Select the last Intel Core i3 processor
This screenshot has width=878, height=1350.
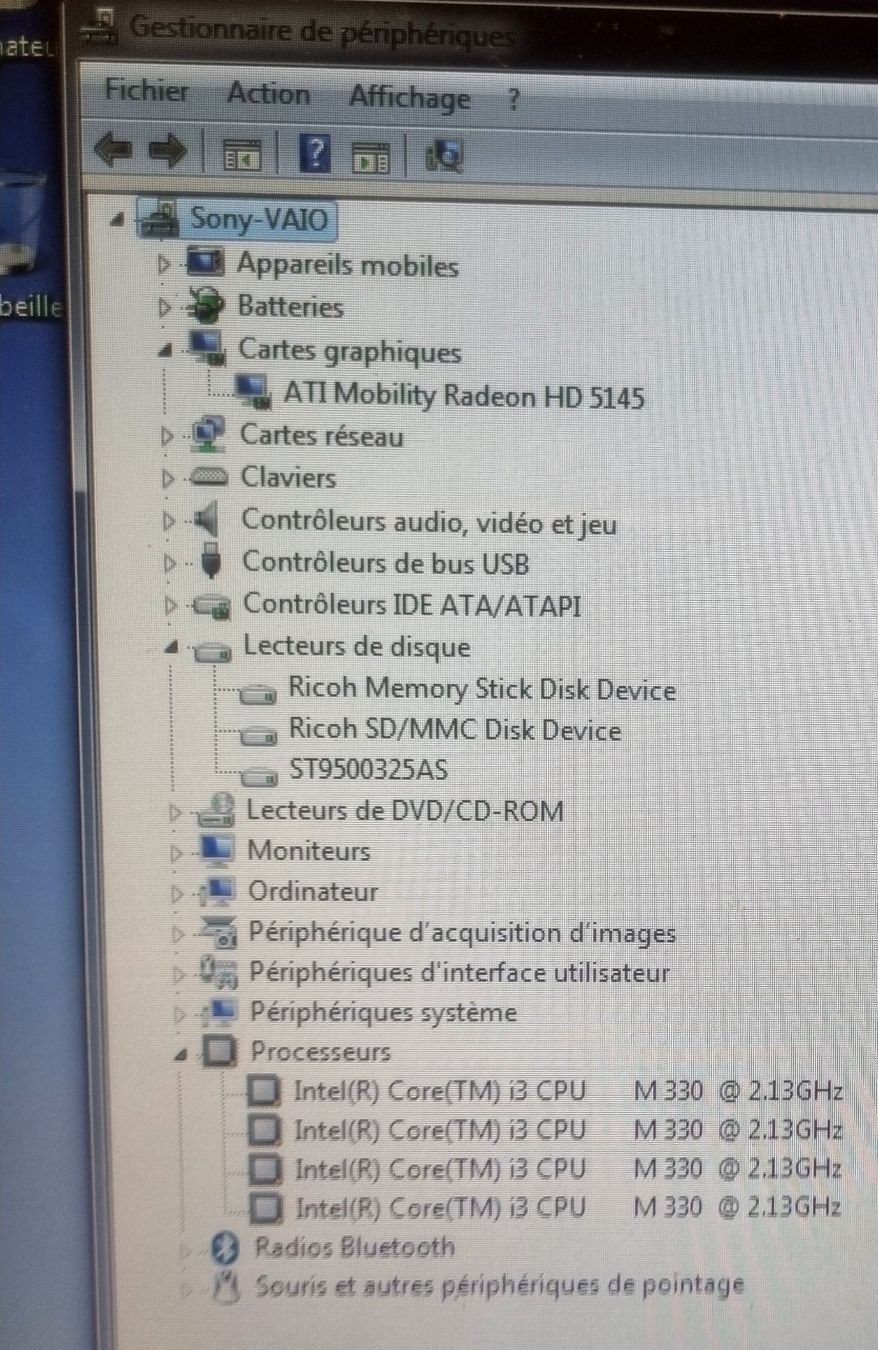click(x=568, y=1207)
